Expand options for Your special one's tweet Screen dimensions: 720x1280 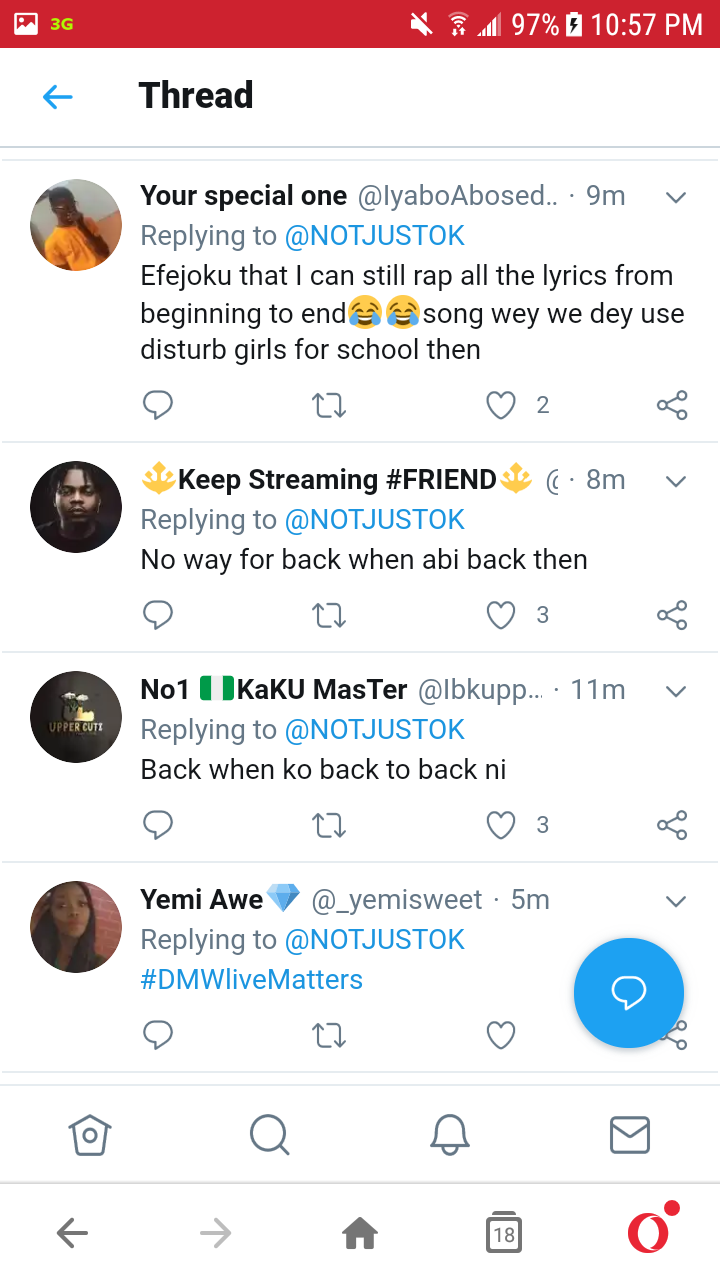(x=676, y=197)
